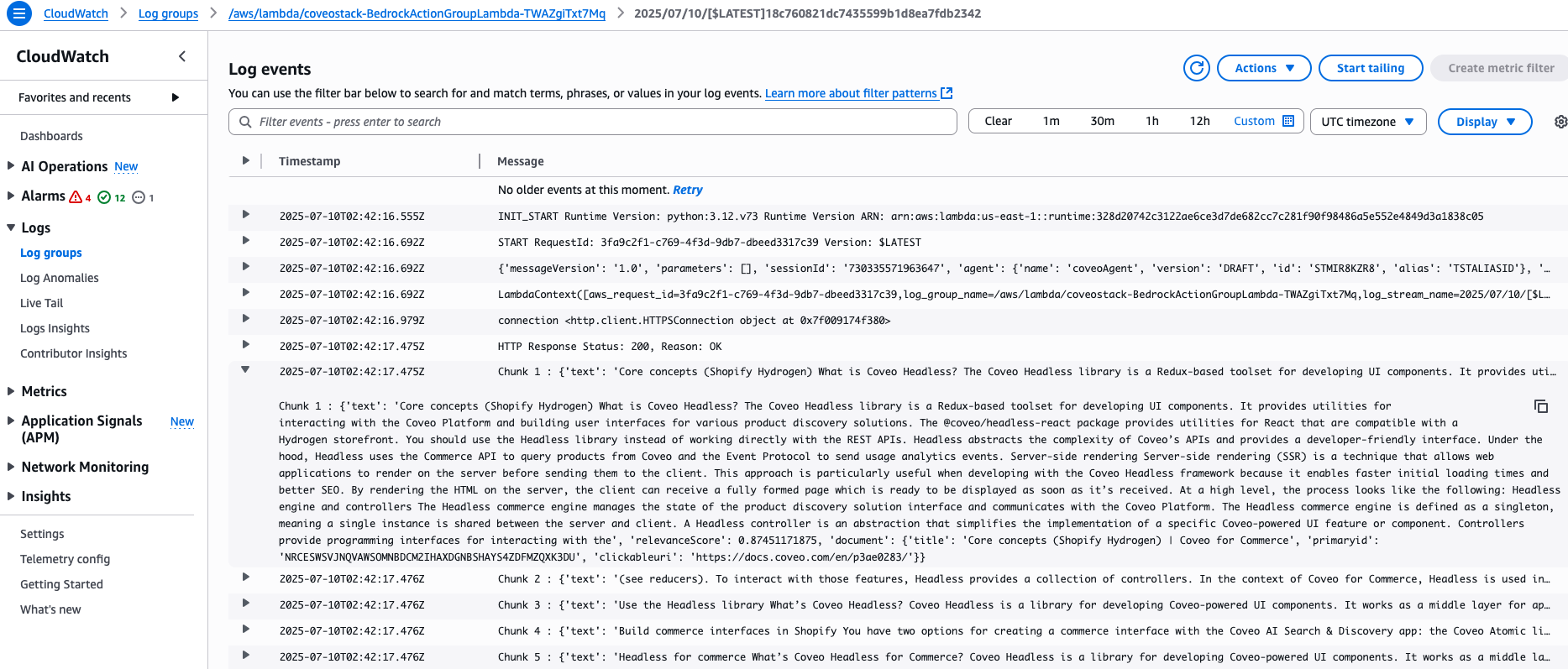Expand the Chunk 3 log row

245,603
